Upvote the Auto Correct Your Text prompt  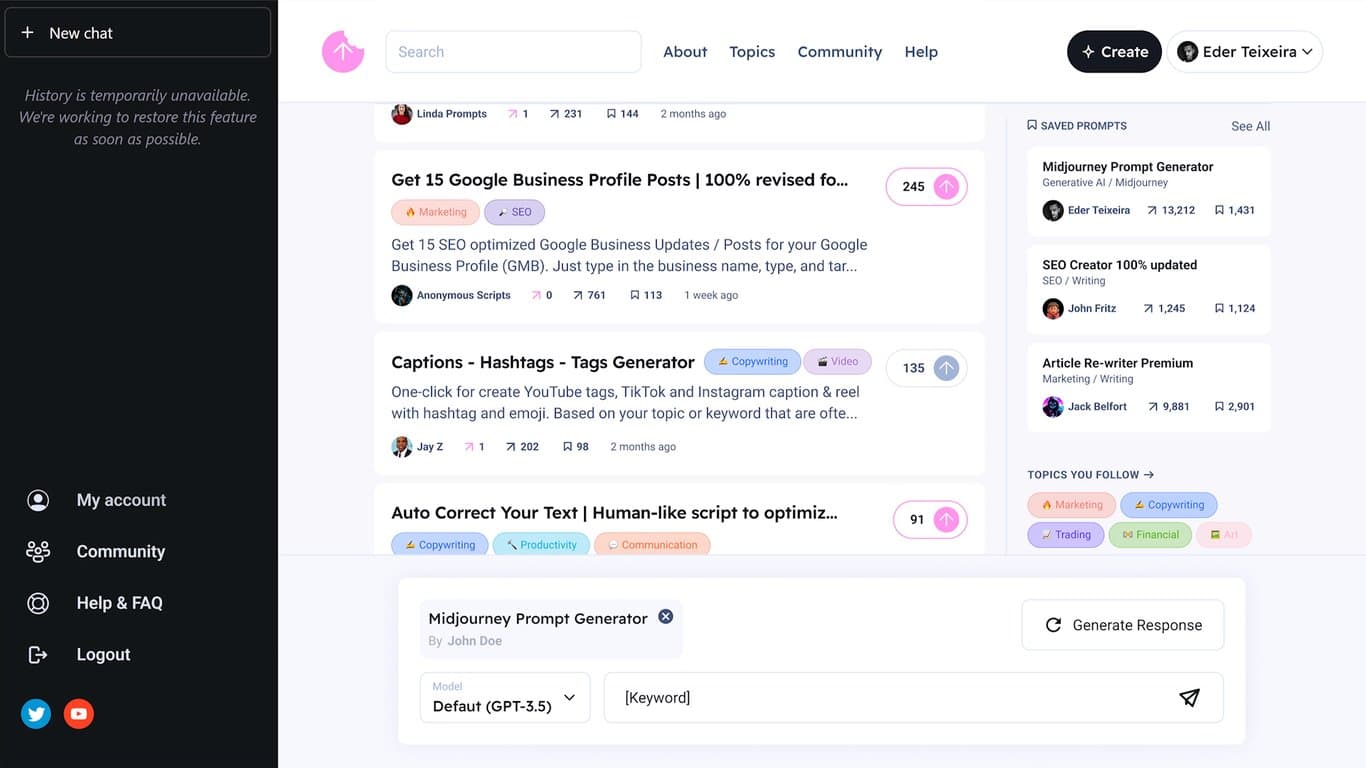[946, 520]
